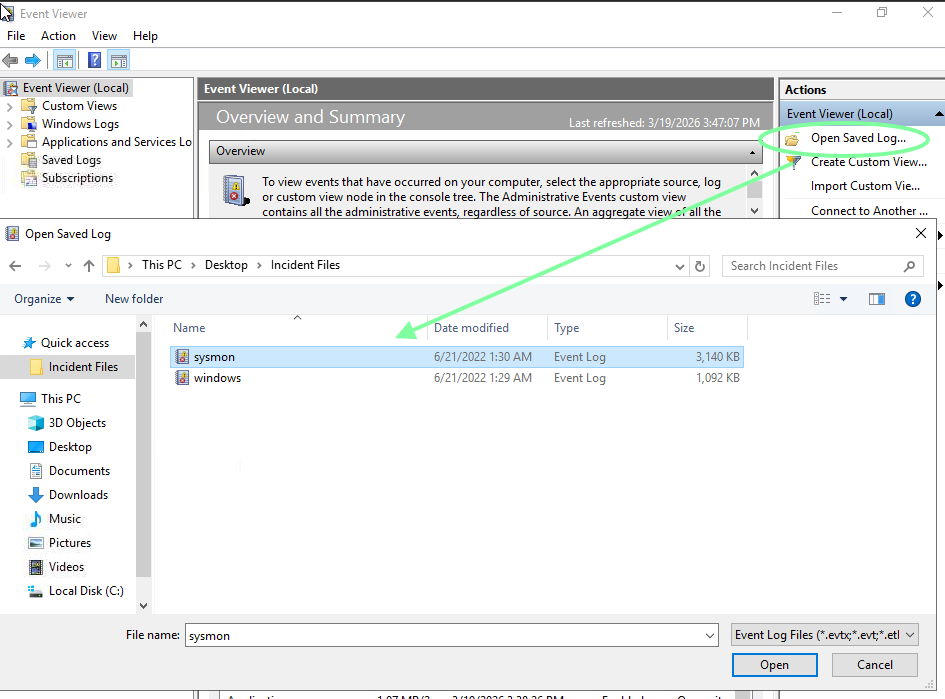Toggle the preview pane icon in dialog

(x=877, y=299)
